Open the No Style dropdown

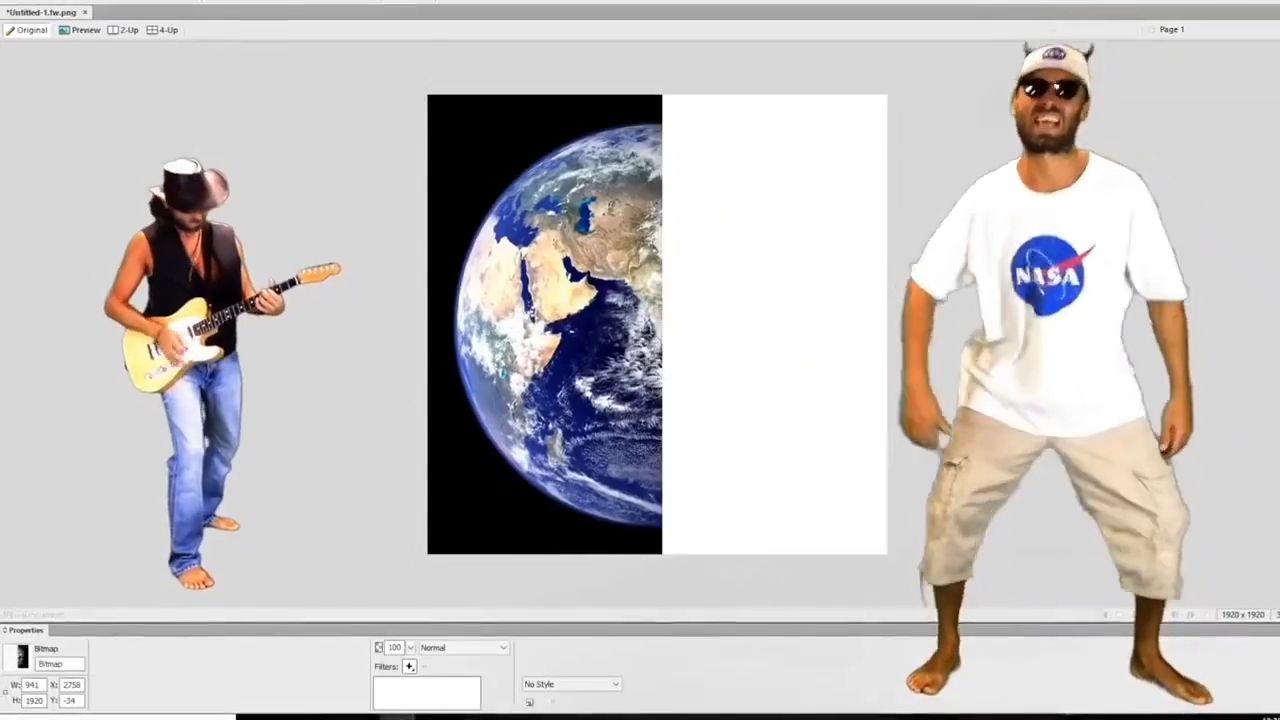point(571,684)
